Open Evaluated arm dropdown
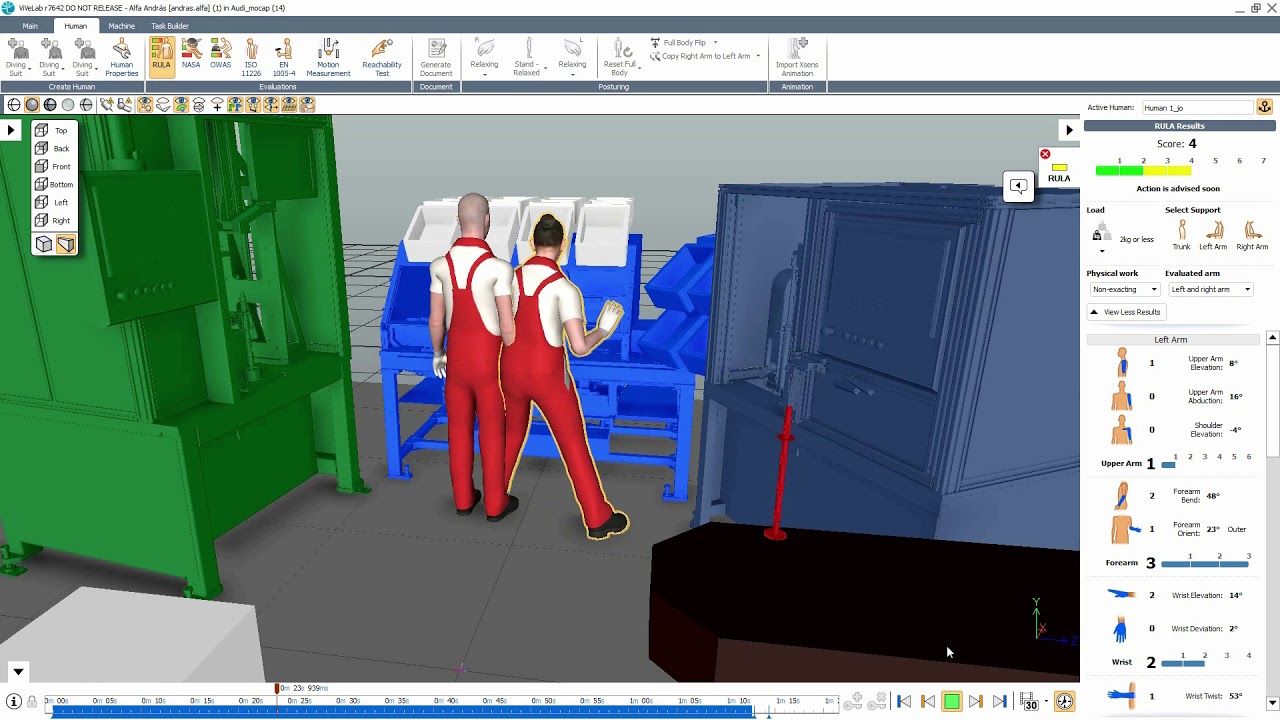Viewport: 1280px width, 720px height. click(x=1210, y=289)
